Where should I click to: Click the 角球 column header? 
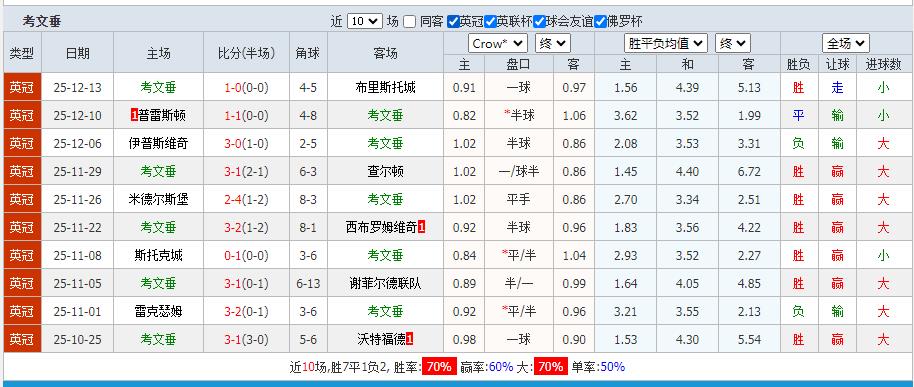308,54
